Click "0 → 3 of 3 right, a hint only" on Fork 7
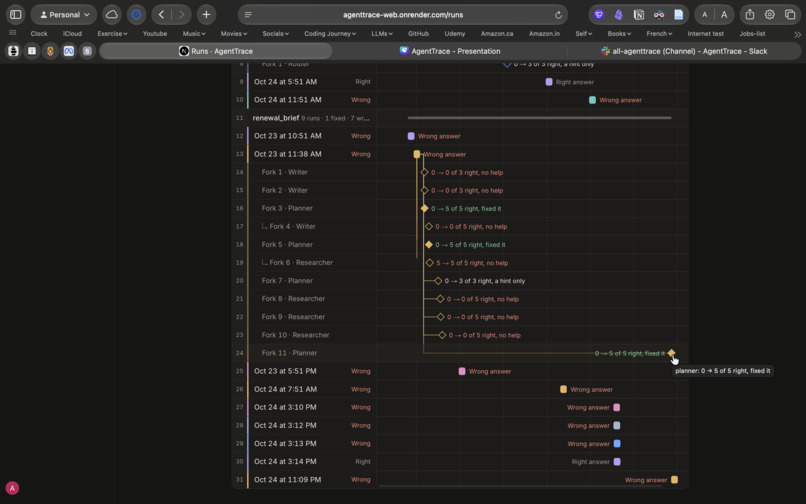 [485, 281]
